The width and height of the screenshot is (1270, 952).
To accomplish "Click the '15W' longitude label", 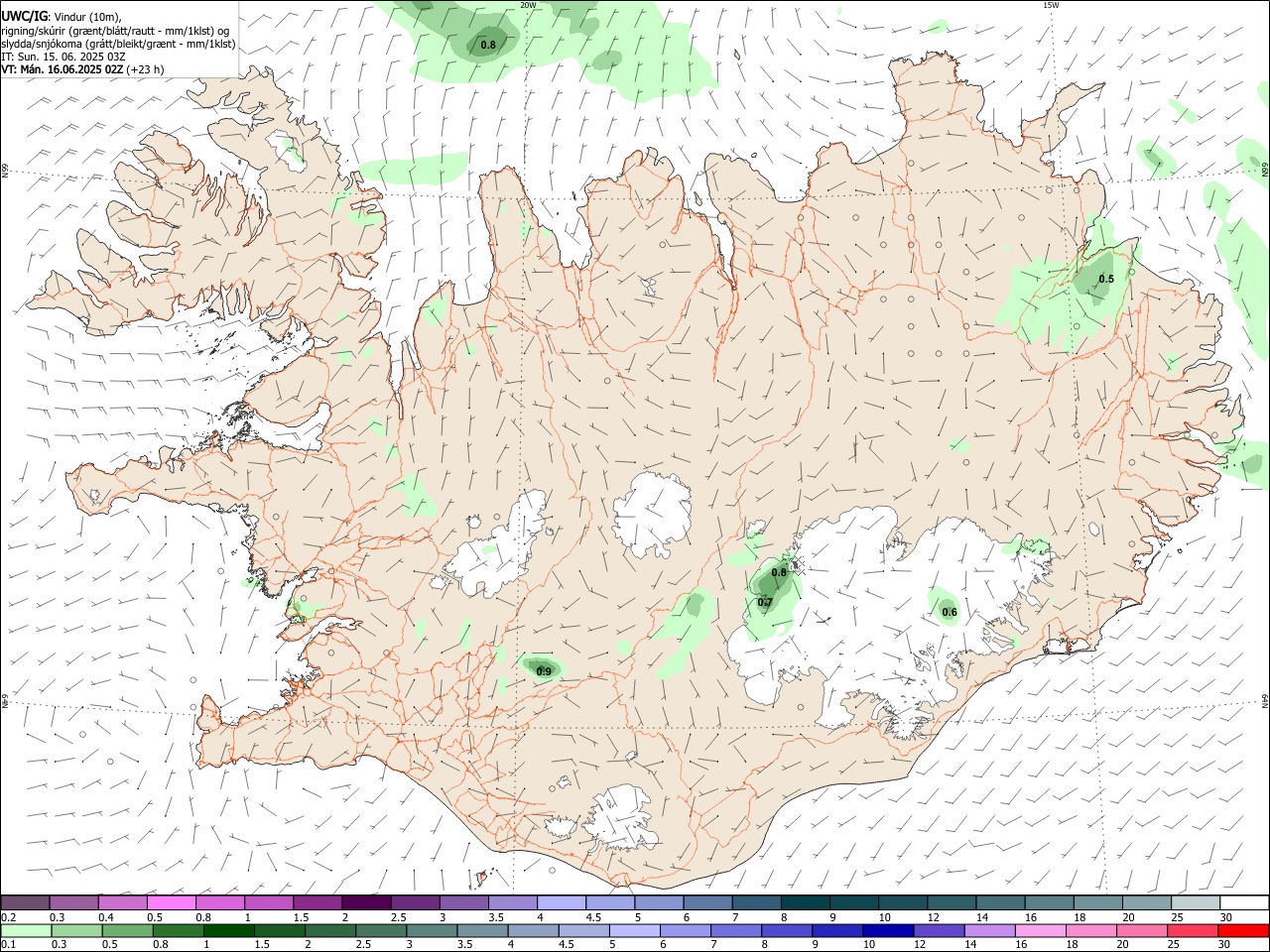I will click(1051, 5).
